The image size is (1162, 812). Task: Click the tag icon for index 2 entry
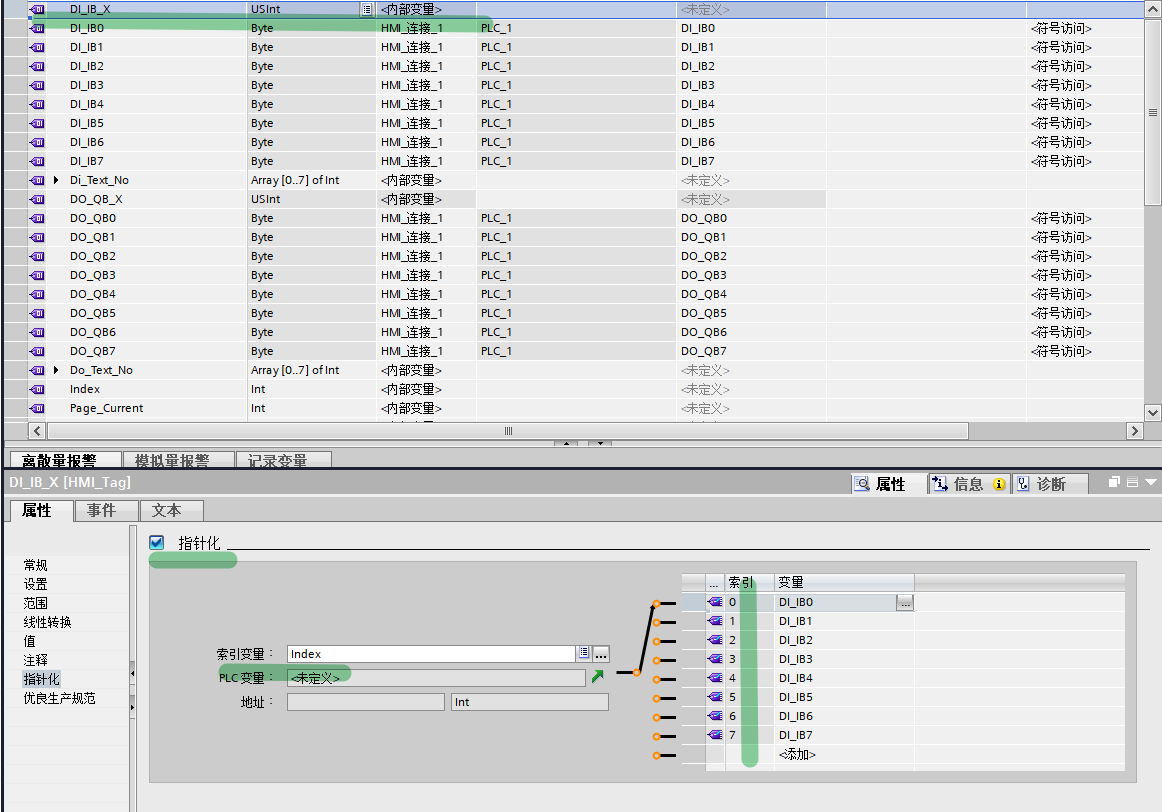point(715,640)
